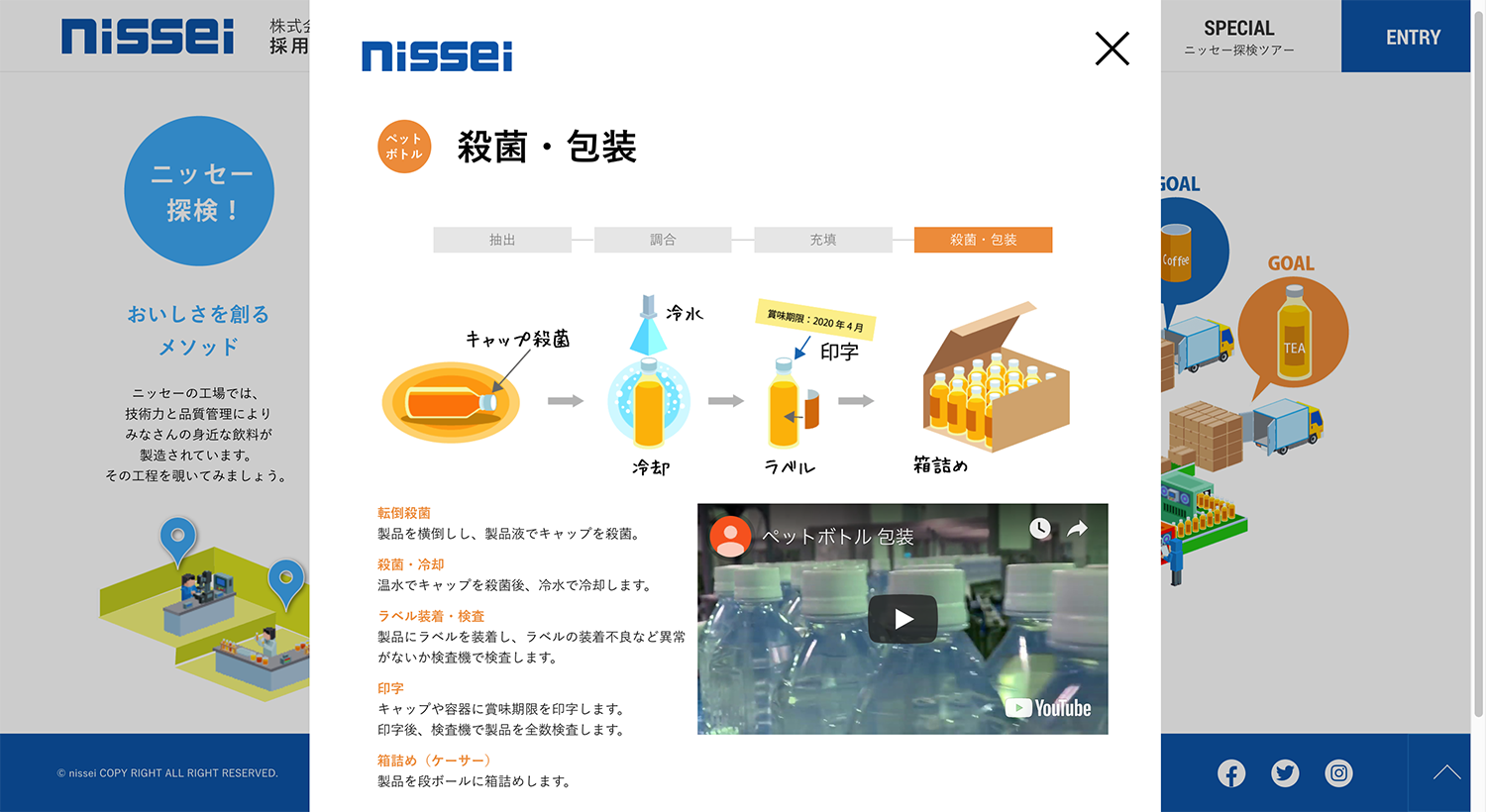
Task: Click the YouTube logo on the video
Action: pyautogui.click(x=1048, y=708)
